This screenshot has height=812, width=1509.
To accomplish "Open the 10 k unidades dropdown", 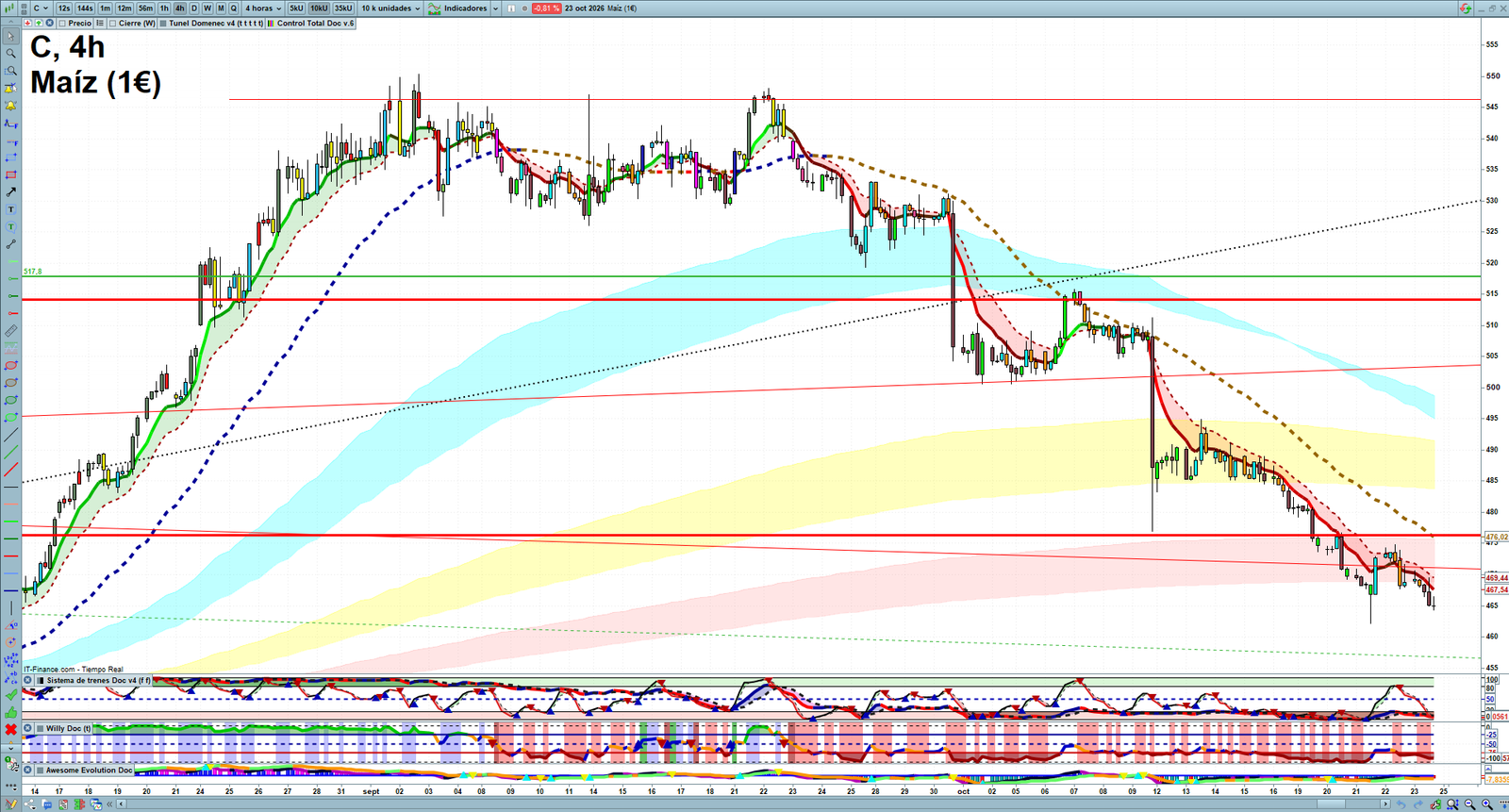I will tap(390, 8).
